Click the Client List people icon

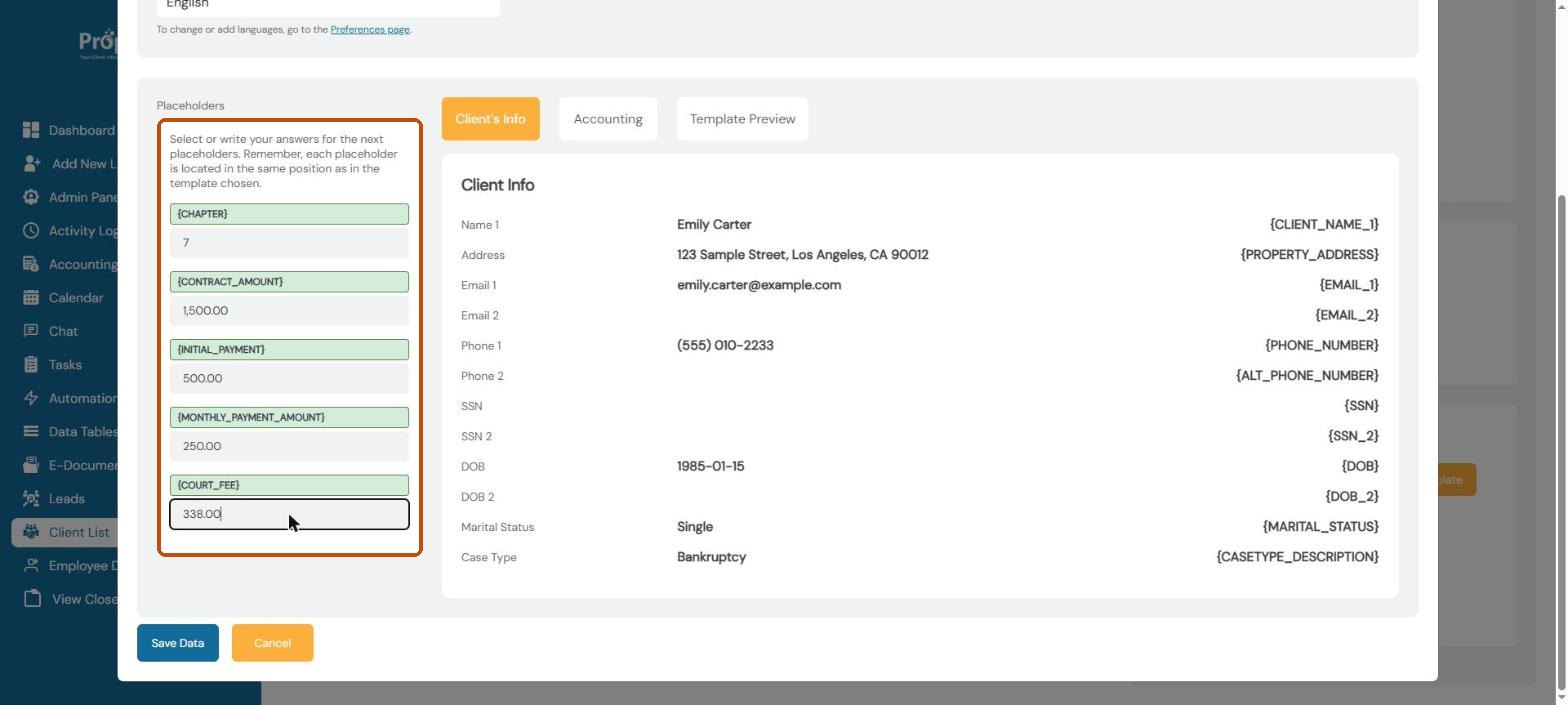point(31,532)
